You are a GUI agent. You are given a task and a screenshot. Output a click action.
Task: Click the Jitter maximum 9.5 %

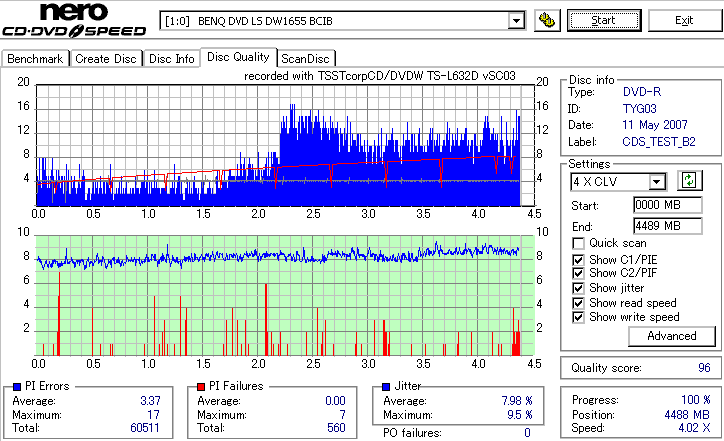(519, 415)
